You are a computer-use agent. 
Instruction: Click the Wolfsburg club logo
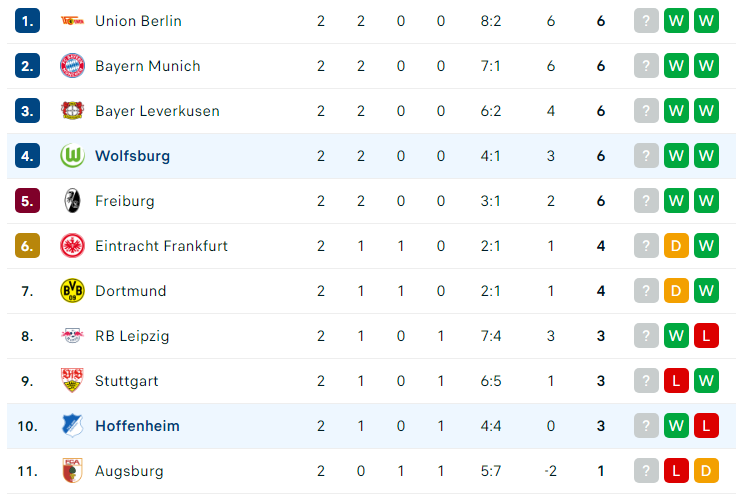click(72, 156)
